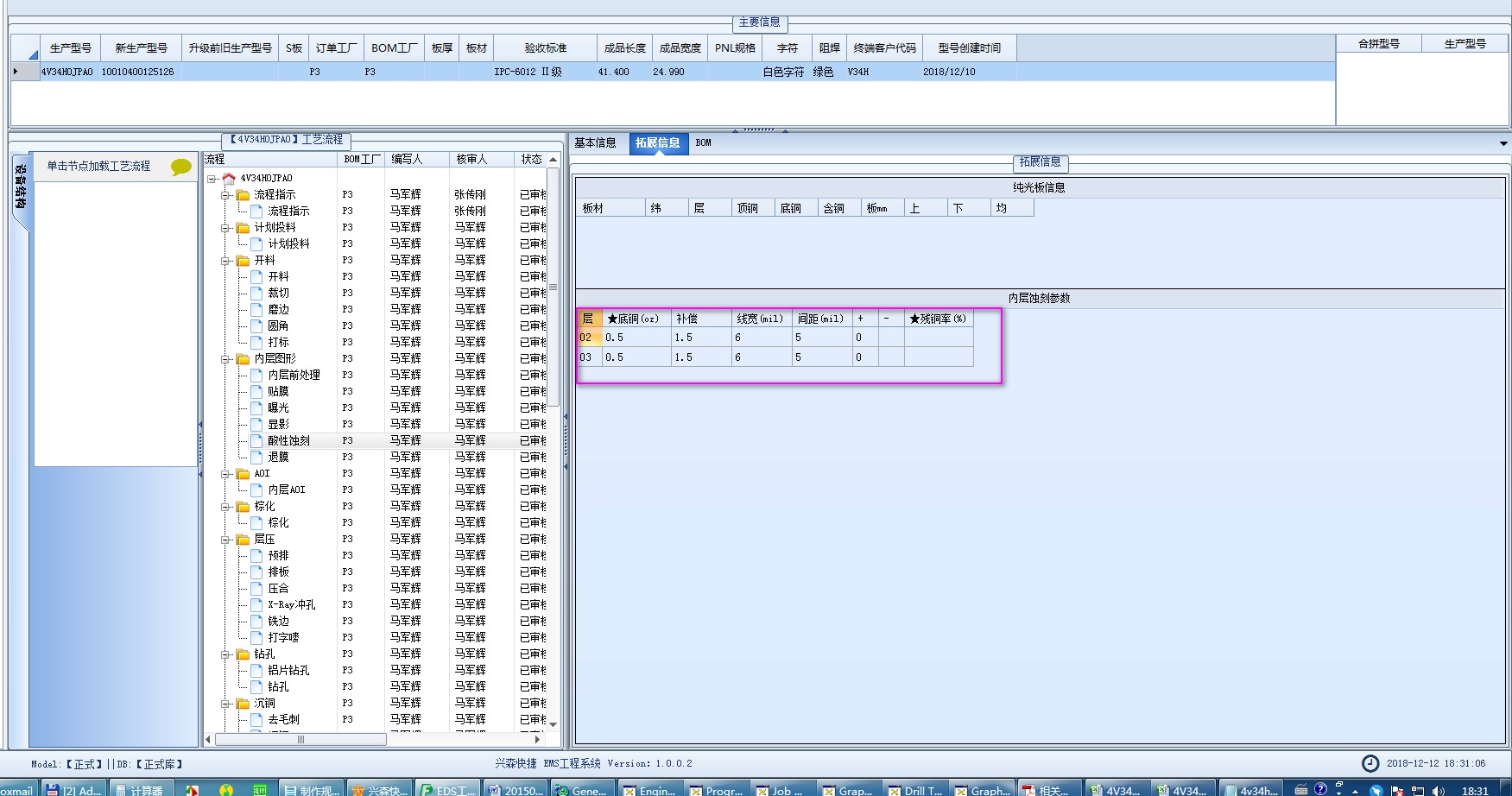The width and height of the screenshot is (1512, 796).
Task: Switch to the BOM tab
Action: 704,143
